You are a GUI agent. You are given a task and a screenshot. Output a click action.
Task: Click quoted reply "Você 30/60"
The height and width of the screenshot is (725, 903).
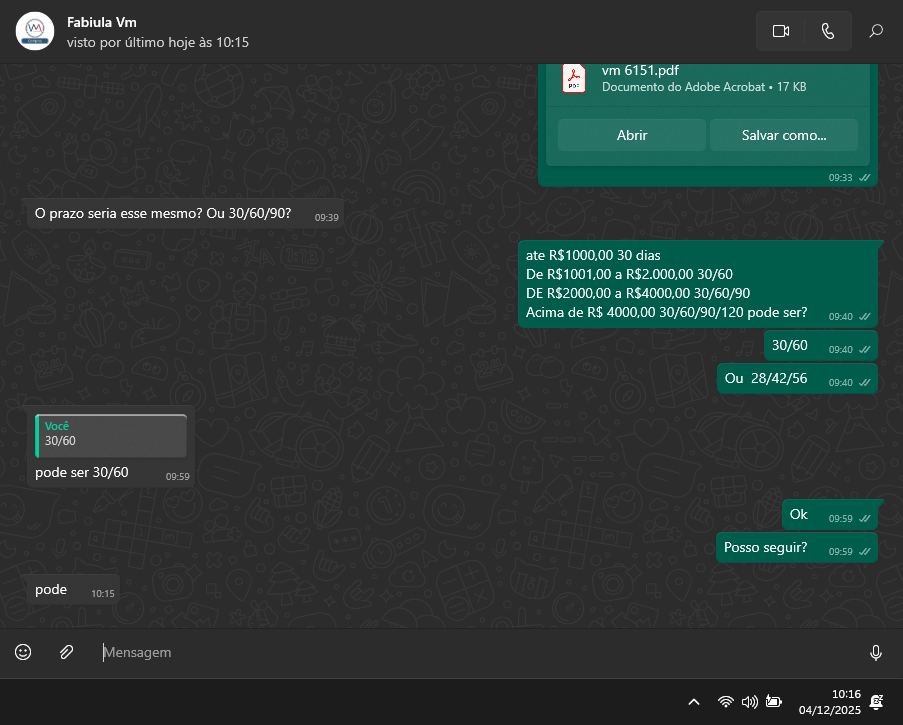tap(111, 435)
